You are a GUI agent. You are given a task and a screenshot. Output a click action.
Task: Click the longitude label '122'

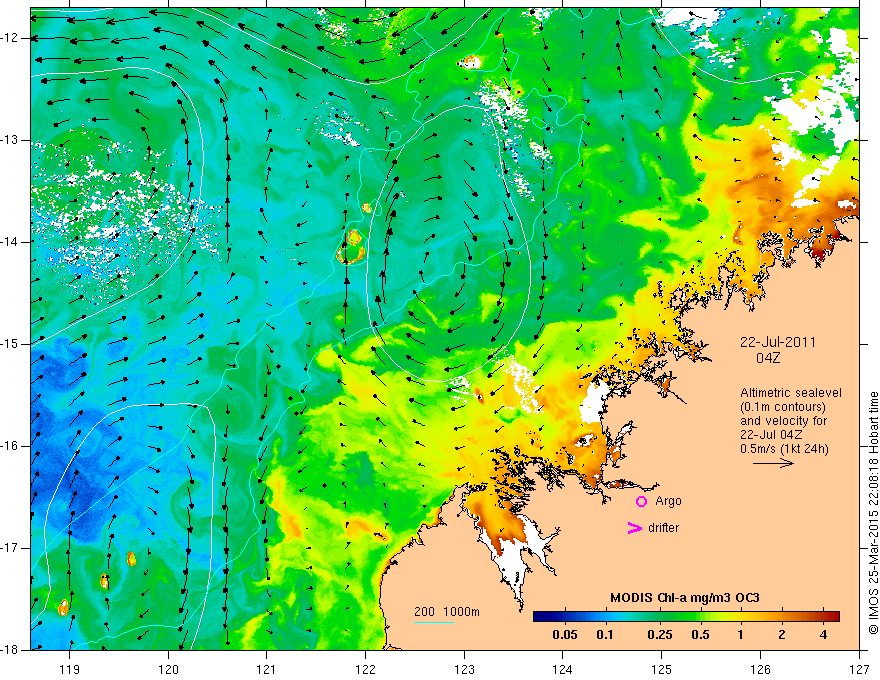point(365,669)
